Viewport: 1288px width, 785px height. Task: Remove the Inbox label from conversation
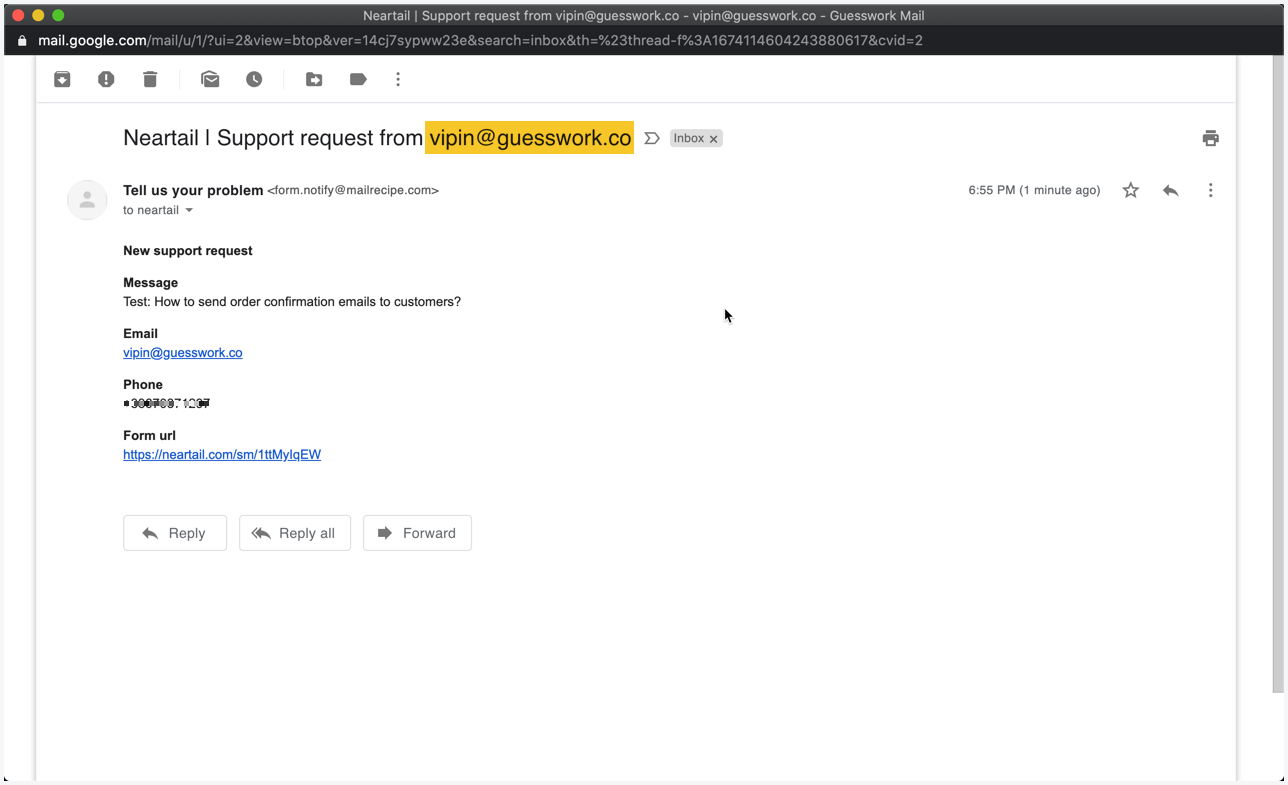[714, 139]
